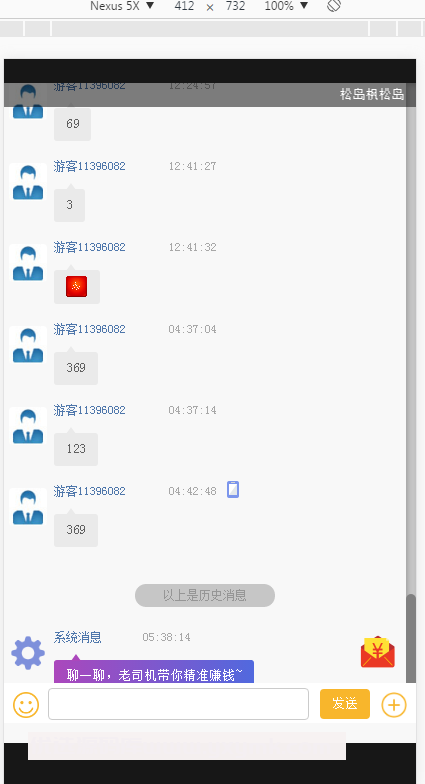Click the user avatar beside the 123 message

(x=28, y=426)
